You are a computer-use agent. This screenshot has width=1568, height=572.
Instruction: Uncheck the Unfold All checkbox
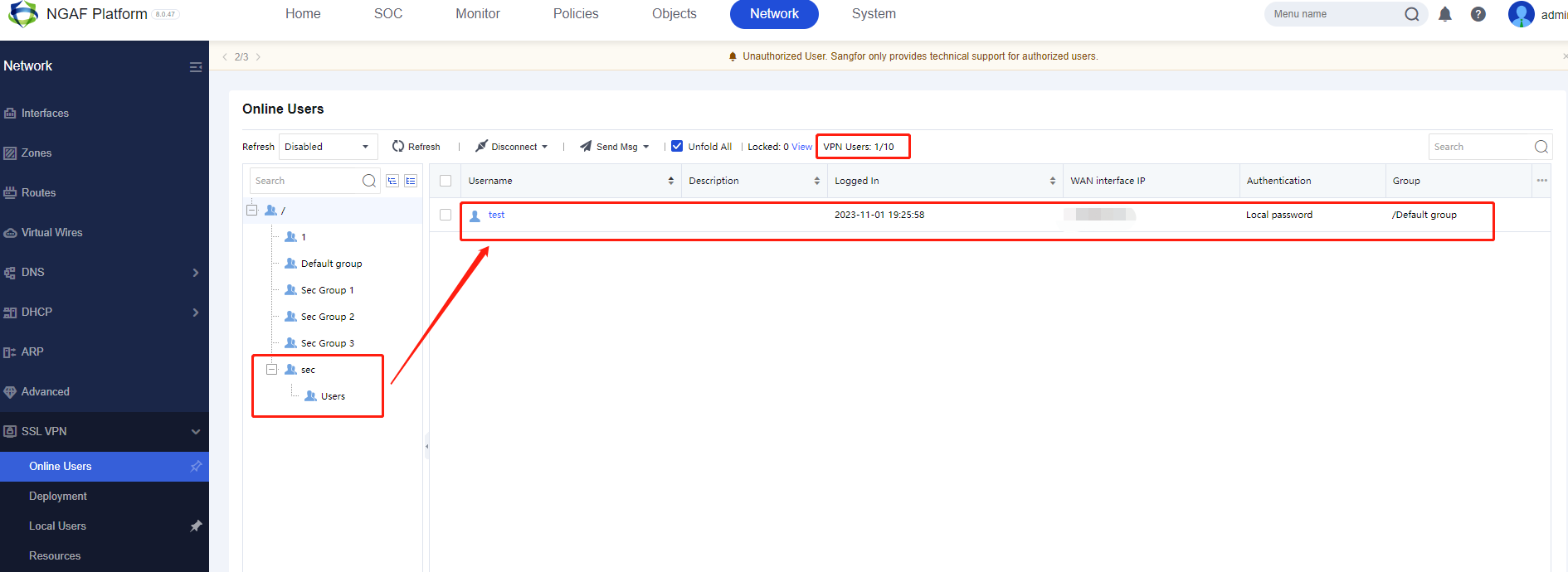[677, 147]
